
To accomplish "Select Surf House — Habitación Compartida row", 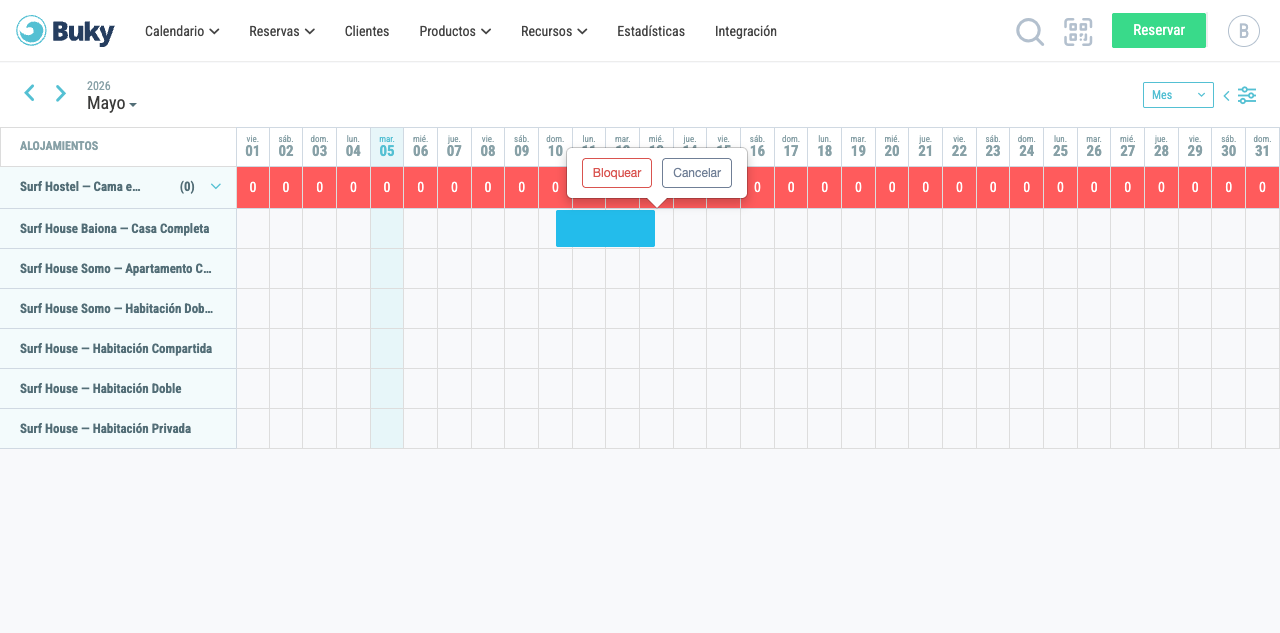I will click(x=118, y=348).
